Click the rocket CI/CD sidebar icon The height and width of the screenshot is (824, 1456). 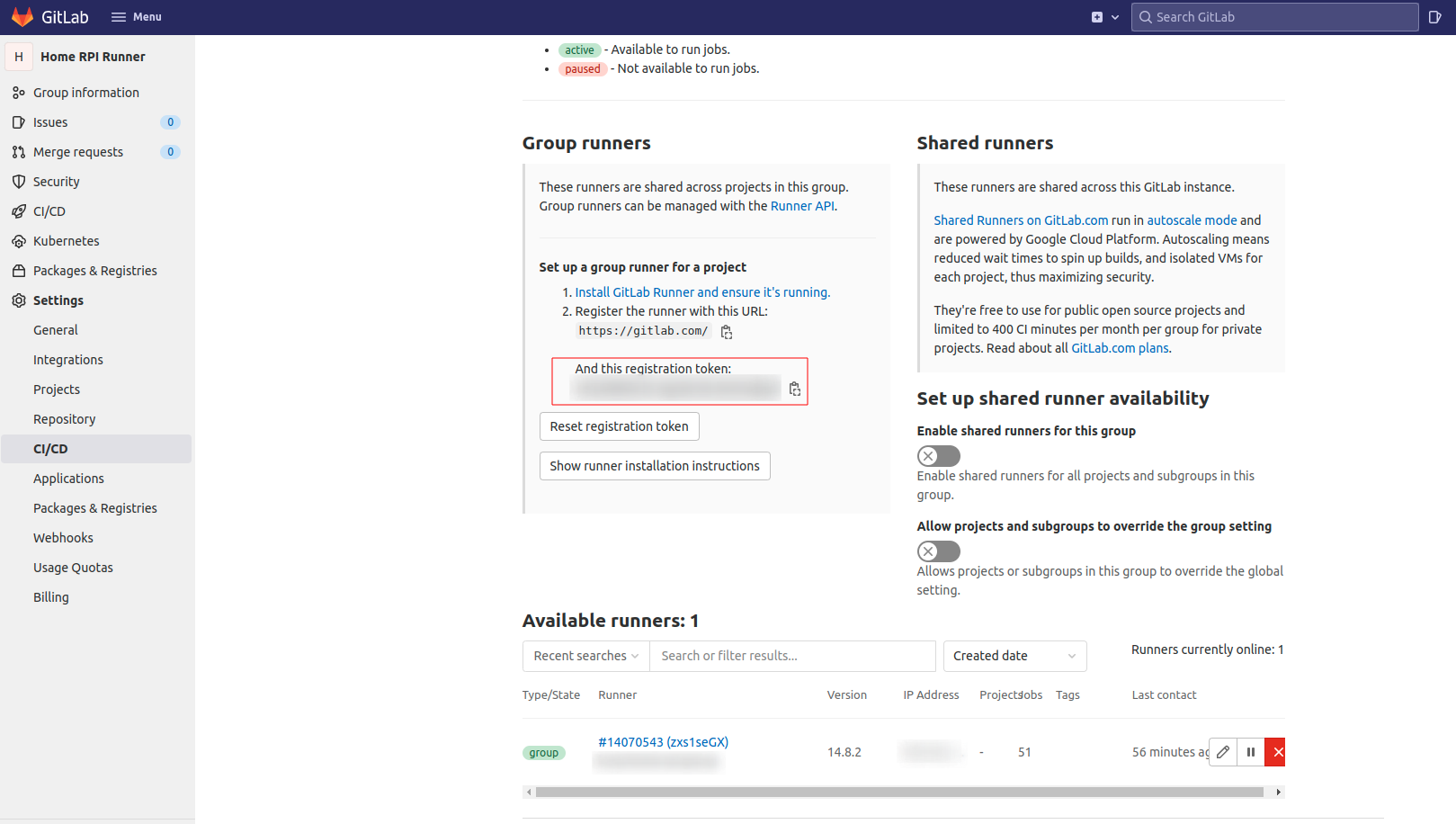pos(19,211)
